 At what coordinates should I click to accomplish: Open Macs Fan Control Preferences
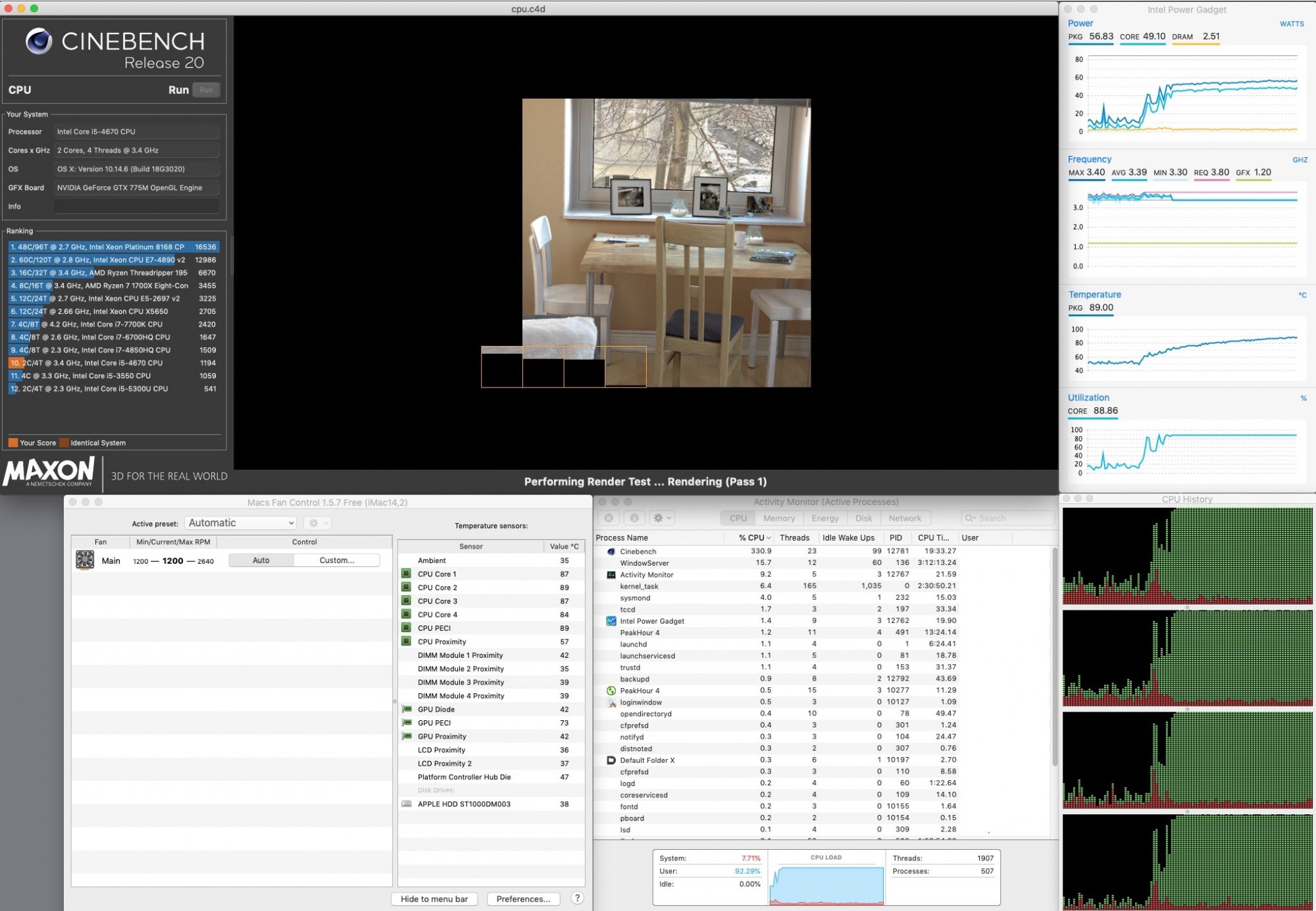(523, 899)
